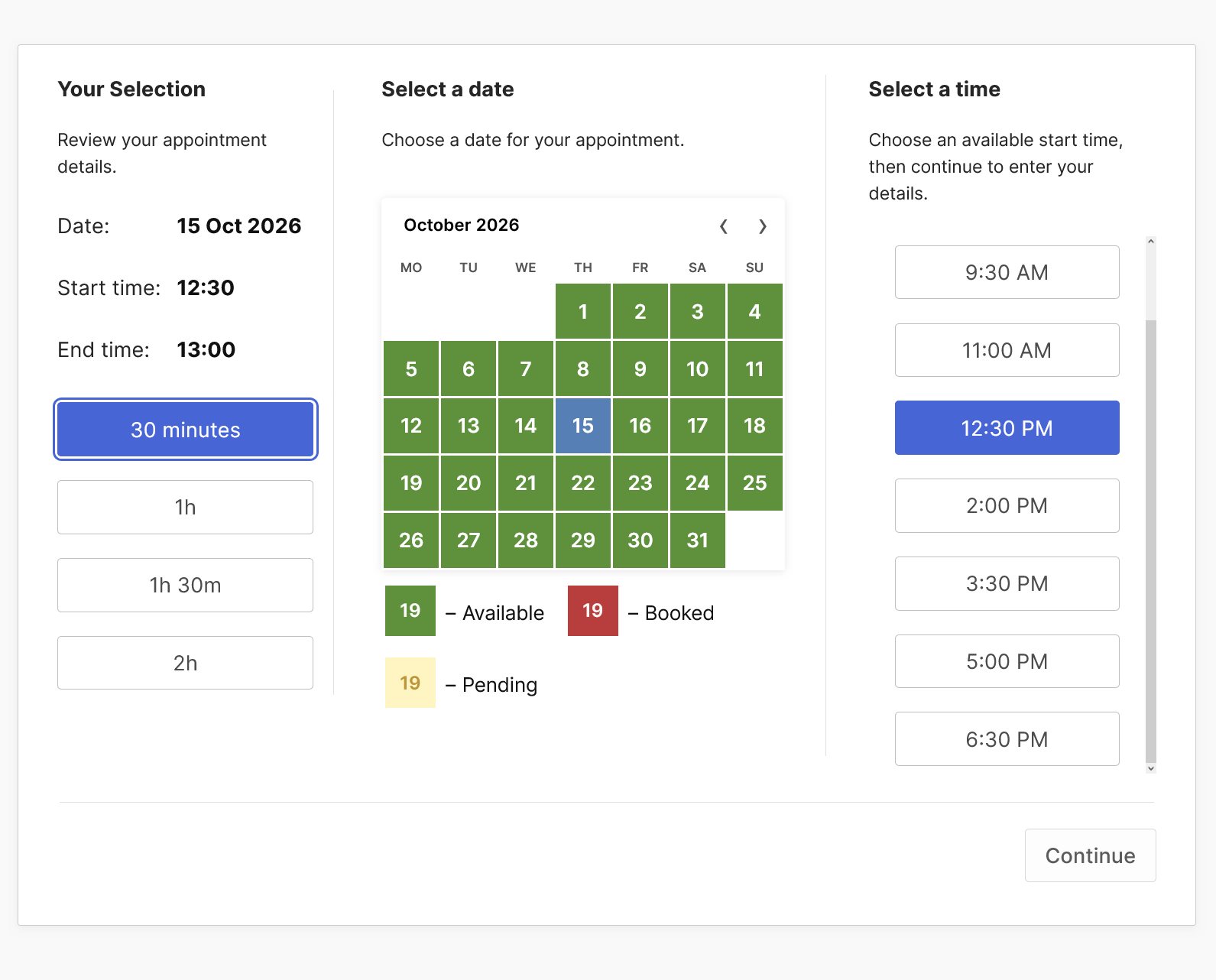
Task: Pick the 2:00 PM time slot
Action: point(1007,506)
